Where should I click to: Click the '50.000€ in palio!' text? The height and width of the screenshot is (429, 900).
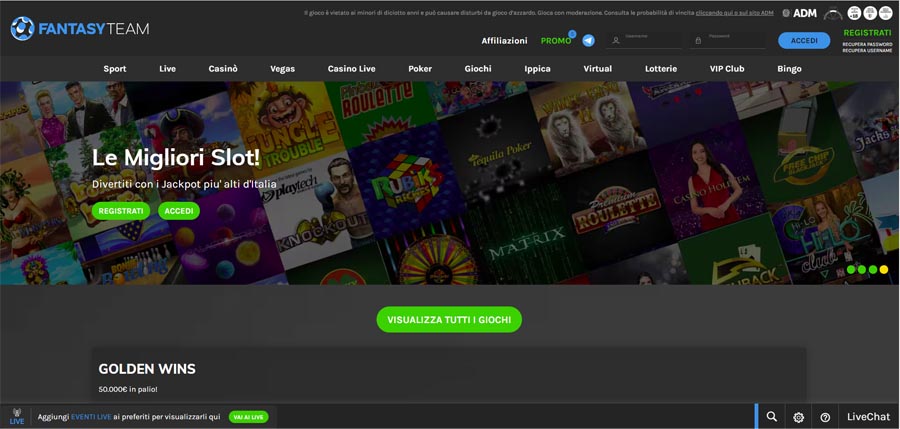click(128, 389)
